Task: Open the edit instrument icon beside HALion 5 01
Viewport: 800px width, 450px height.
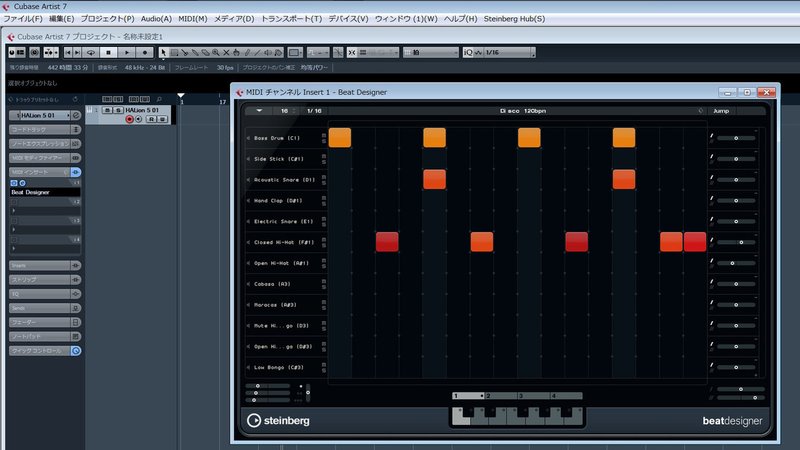Action: click(76, 115)
